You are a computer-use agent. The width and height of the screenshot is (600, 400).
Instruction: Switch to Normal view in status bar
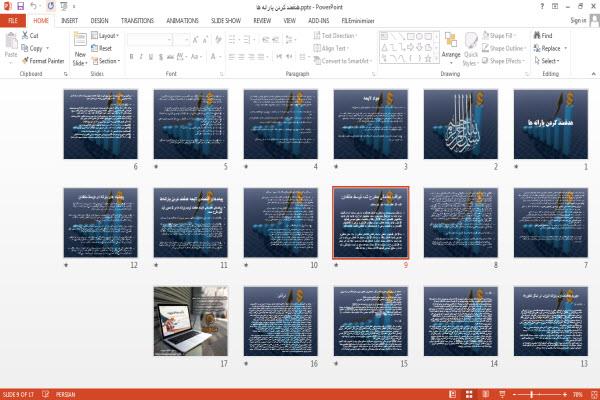tap(452, 394)
